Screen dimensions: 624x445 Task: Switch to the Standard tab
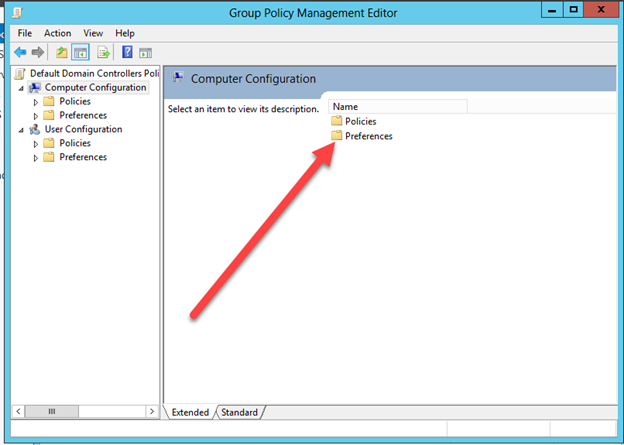[x=239, y=412]
